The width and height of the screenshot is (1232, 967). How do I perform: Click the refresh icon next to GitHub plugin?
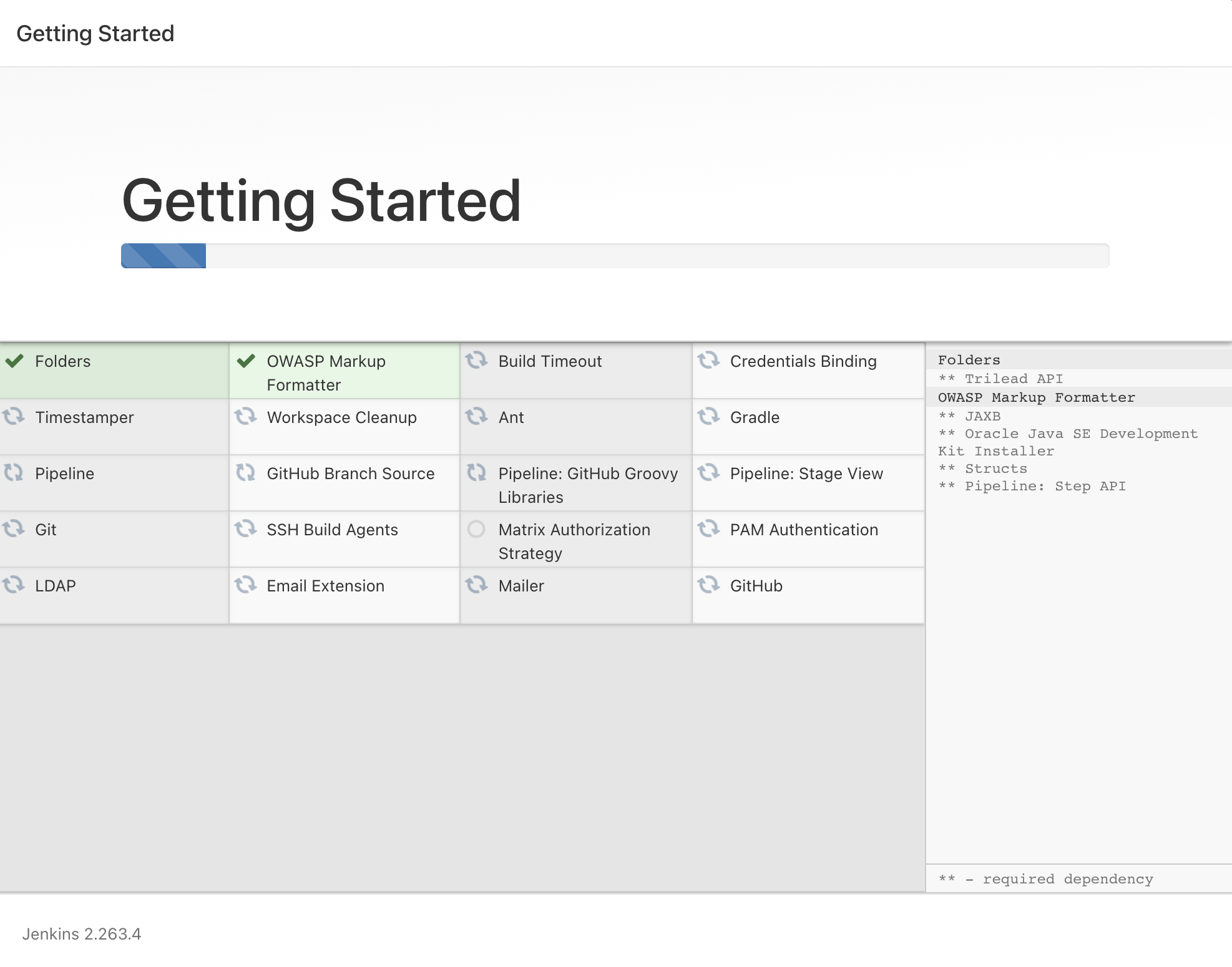click(x=708, y=585)
